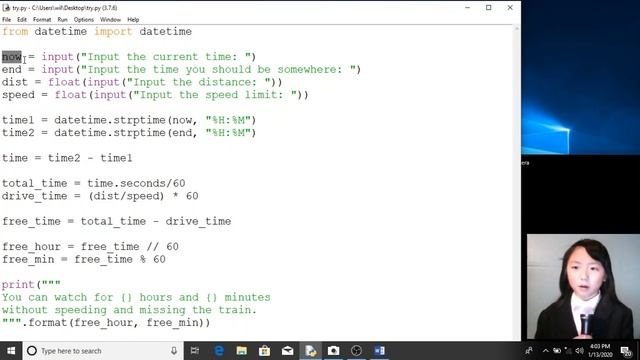This screenshot has height=360, width=640.
Task: Click 'without speeding and missing the train.' line
Action: (x=129, y=310)
